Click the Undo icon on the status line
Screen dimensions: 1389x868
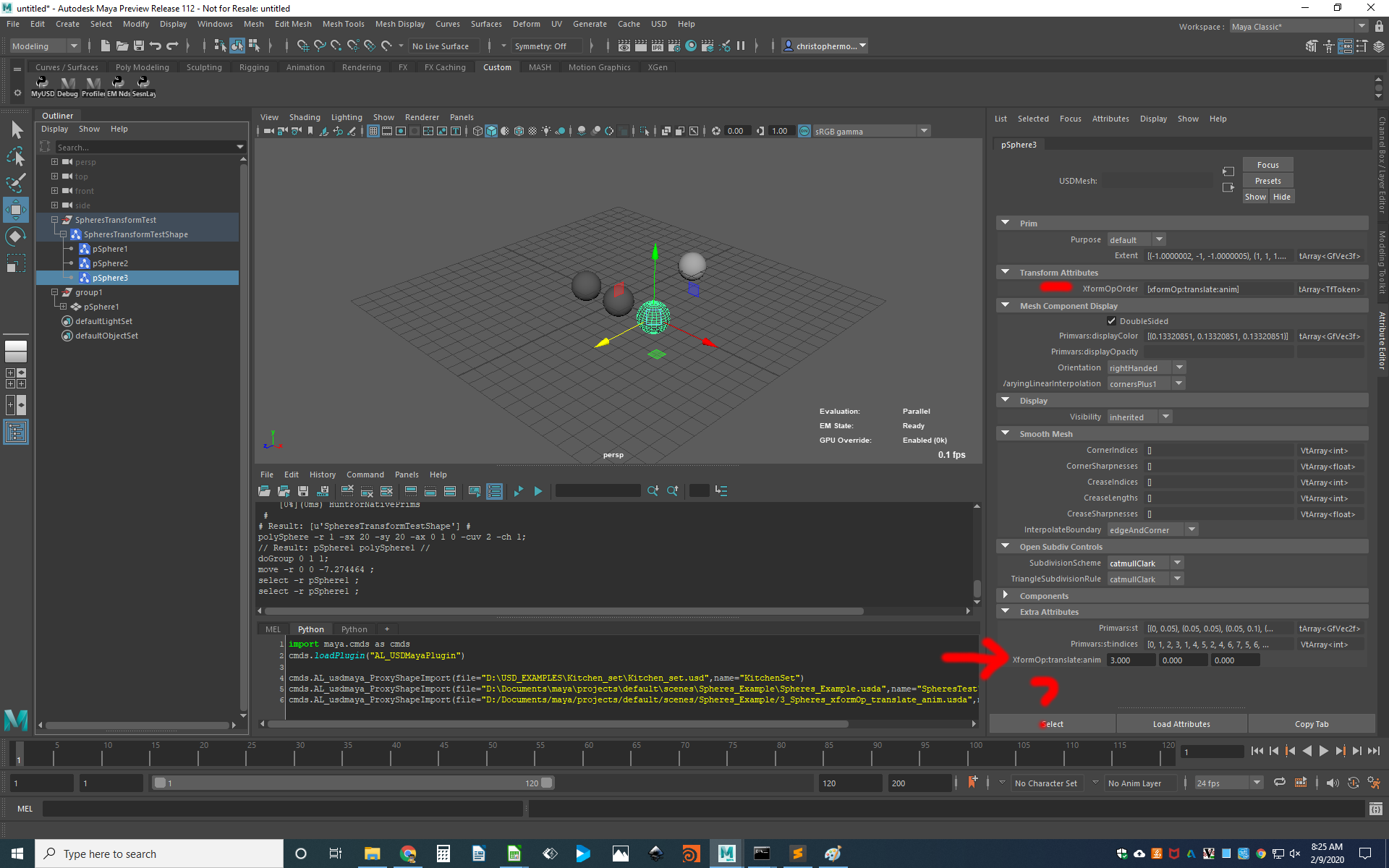[x=155, y=46]
